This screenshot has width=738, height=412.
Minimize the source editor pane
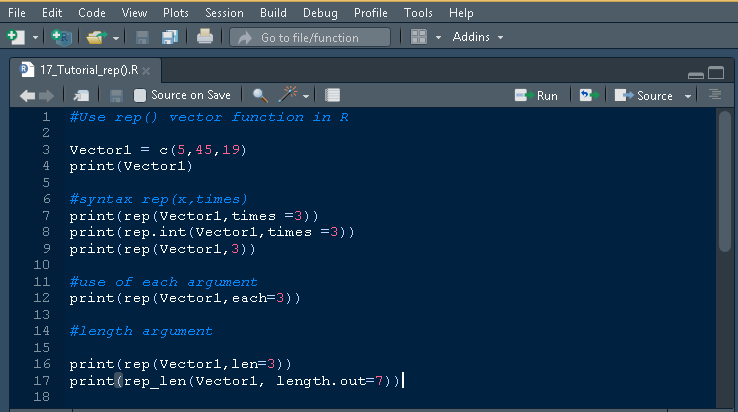pyautogui.click(x=696, y=74)
